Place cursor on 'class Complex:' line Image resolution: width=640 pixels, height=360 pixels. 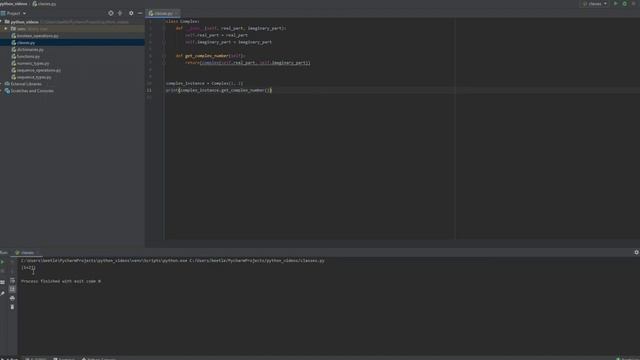[x=182, y=21]
